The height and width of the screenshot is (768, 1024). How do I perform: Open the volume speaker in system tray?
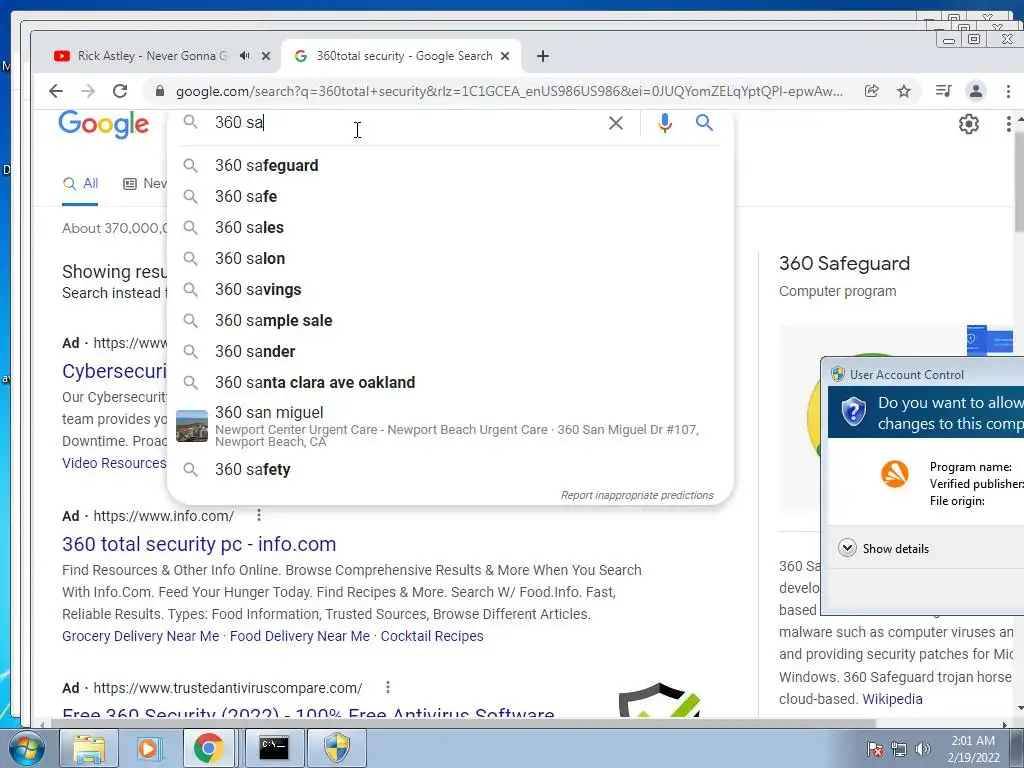click(x=922, y=749)
